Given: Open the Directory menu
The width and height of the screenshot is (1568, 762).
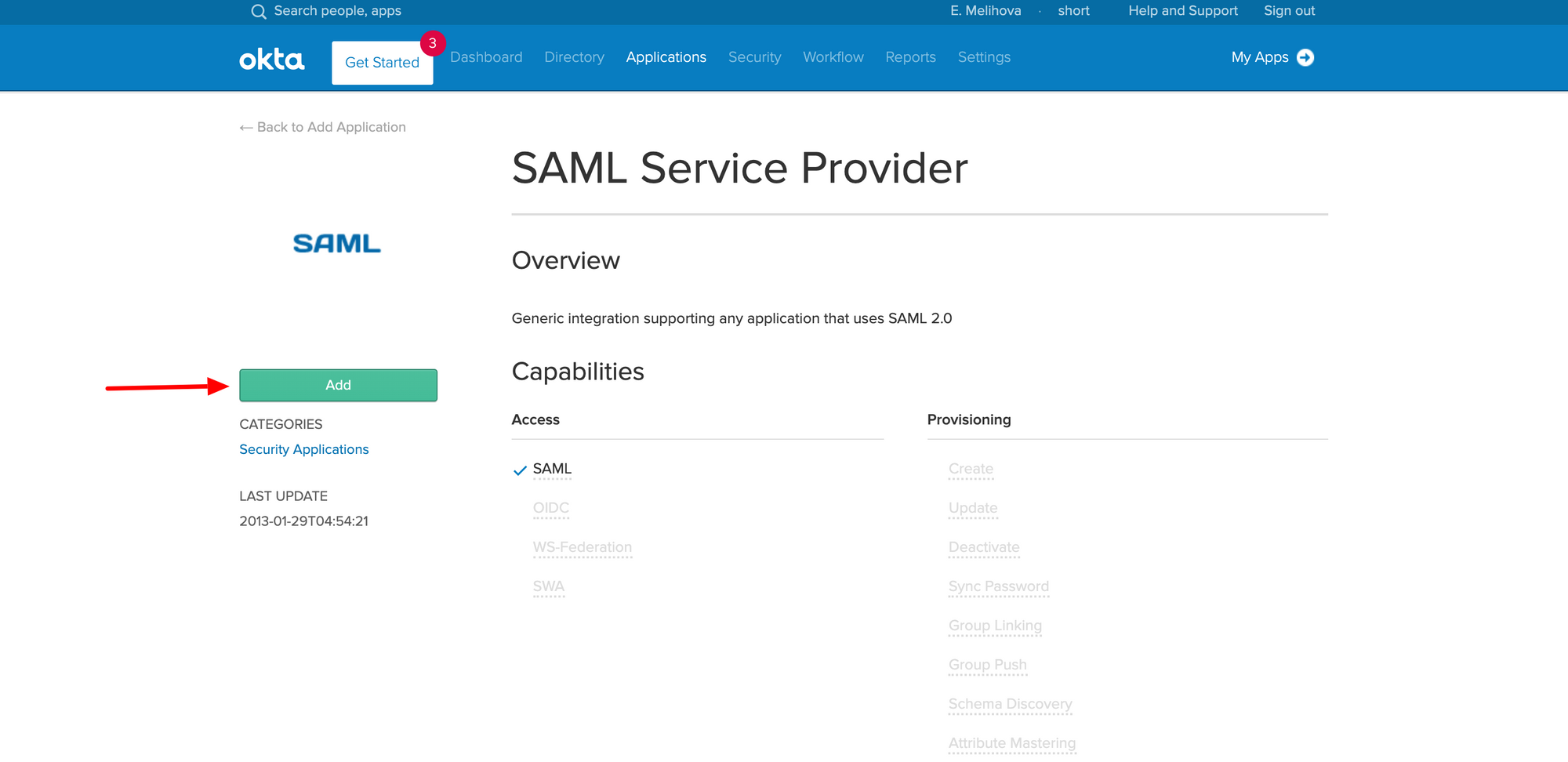Looking at the screenshot, I should [575, 57].
